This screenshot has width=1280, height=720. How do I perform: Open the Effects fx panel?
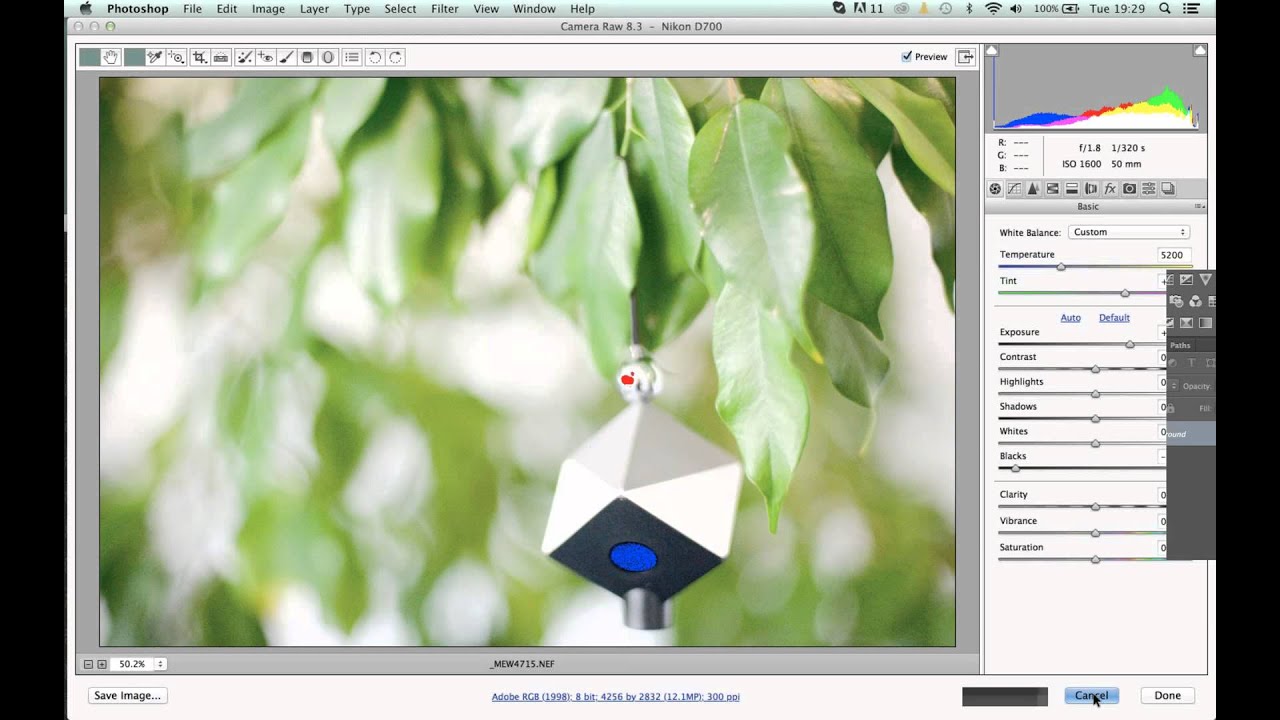click(1110, 188)
